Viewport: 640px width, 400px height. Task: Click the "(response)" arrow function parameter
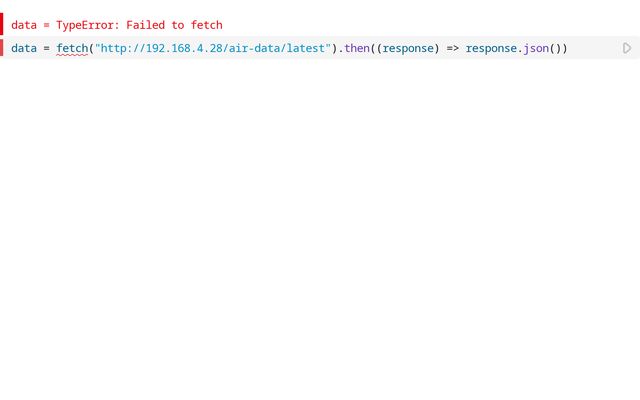(408, 49)
